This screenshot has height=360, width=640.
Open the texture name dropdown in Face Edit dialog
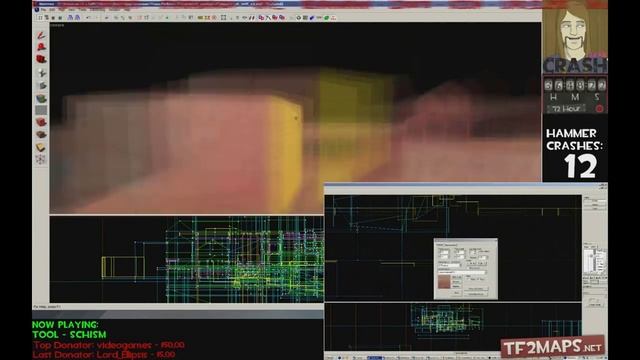click(x=462, y=272)
